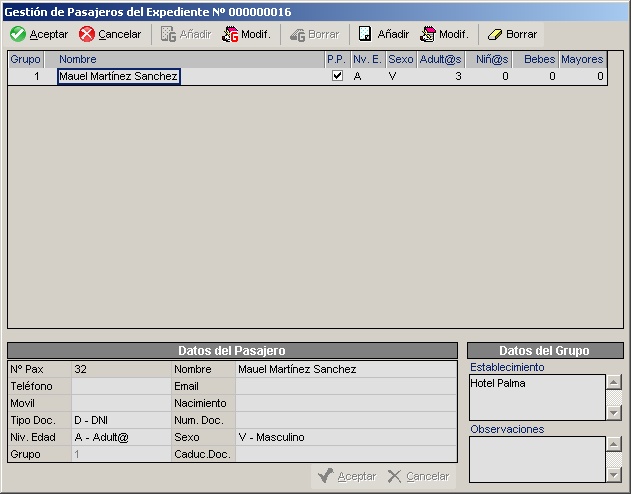Image resolution: width=631 pixels, height=494 pixels.
Task: Click the disabled Aceptar button at bottom
Action: [347, 476]
